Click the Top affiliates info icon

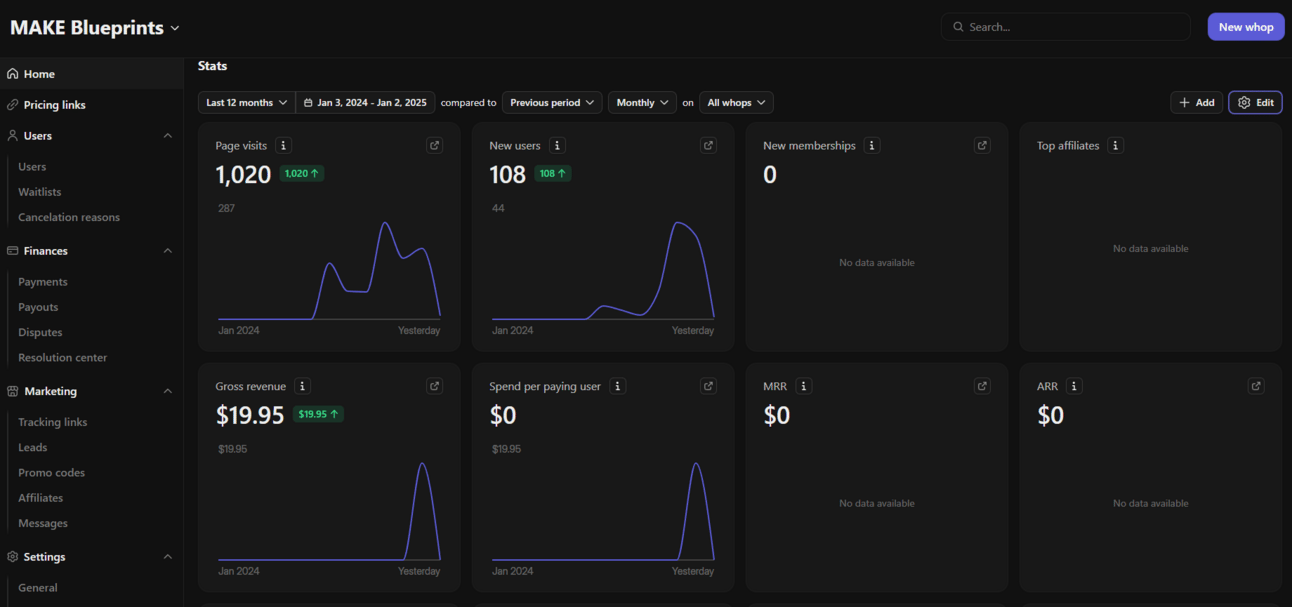(x=1116, y=146)
